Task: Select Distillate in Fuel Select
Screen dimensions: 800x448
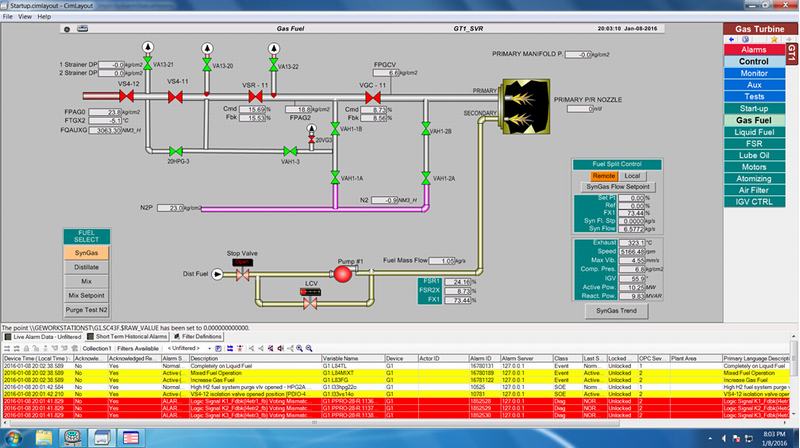Action: coord(86,267)
